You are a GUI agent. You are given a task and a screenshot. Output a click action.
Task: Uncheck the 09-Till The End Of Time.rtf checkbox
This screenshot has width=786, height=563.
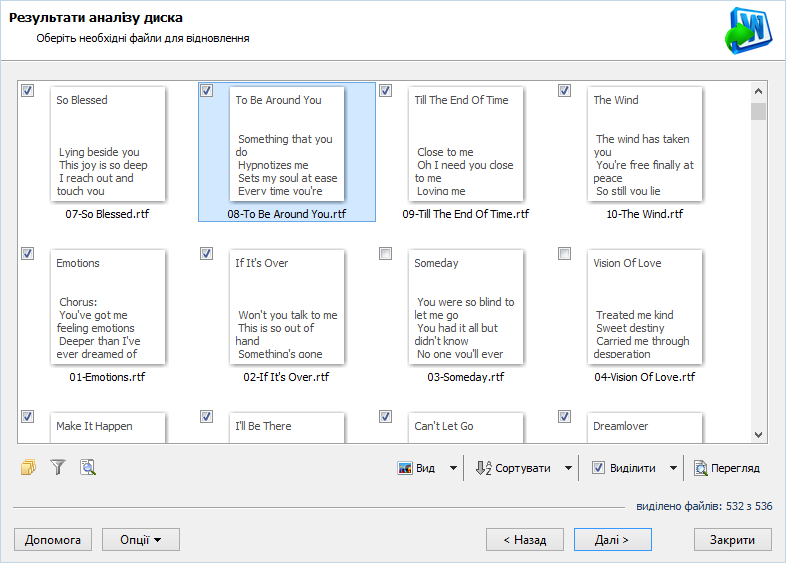(x=385, y=91)
